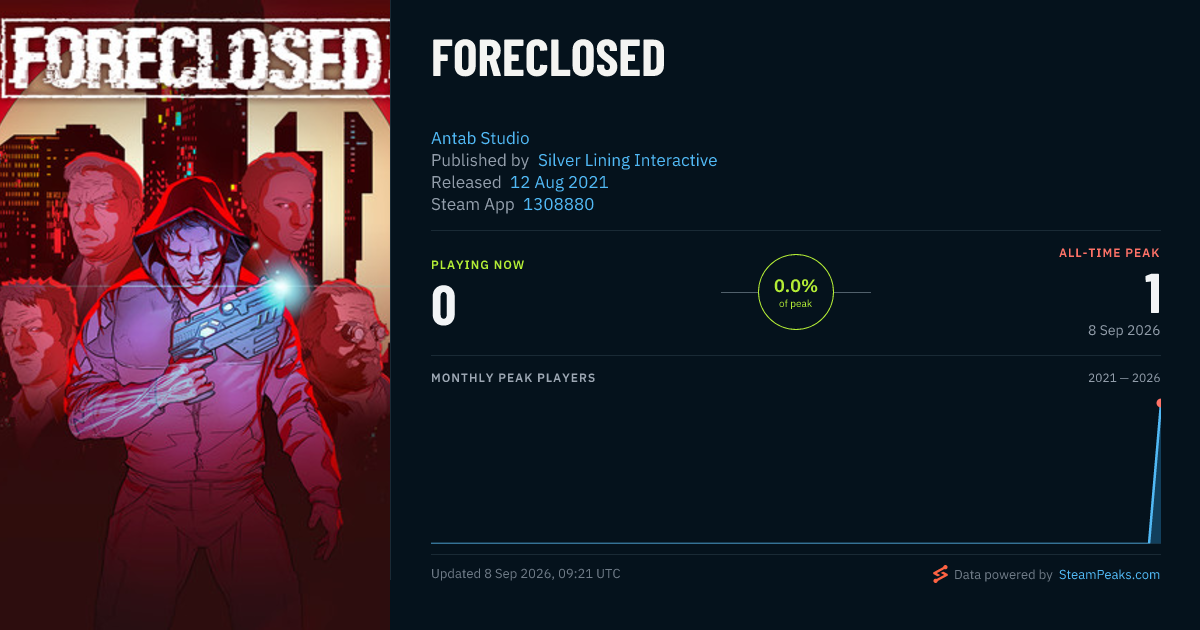The height and width of the screenshot is (630, 1200).
Task: Click the 2021 — 2026 chart range label
Action: (1124, 378)
